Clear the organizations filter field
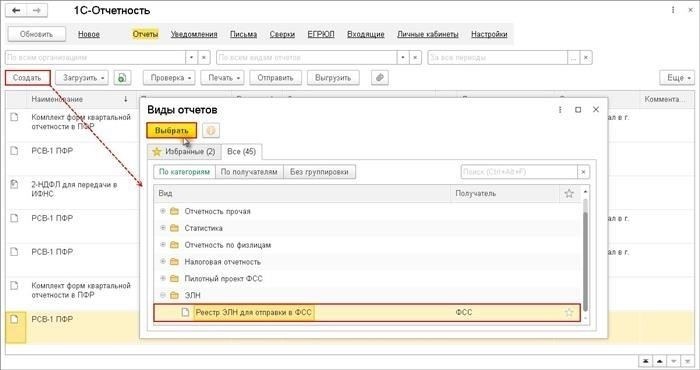Image resolution: width=700 pixels, height=370 pixels. coord(204,58)
